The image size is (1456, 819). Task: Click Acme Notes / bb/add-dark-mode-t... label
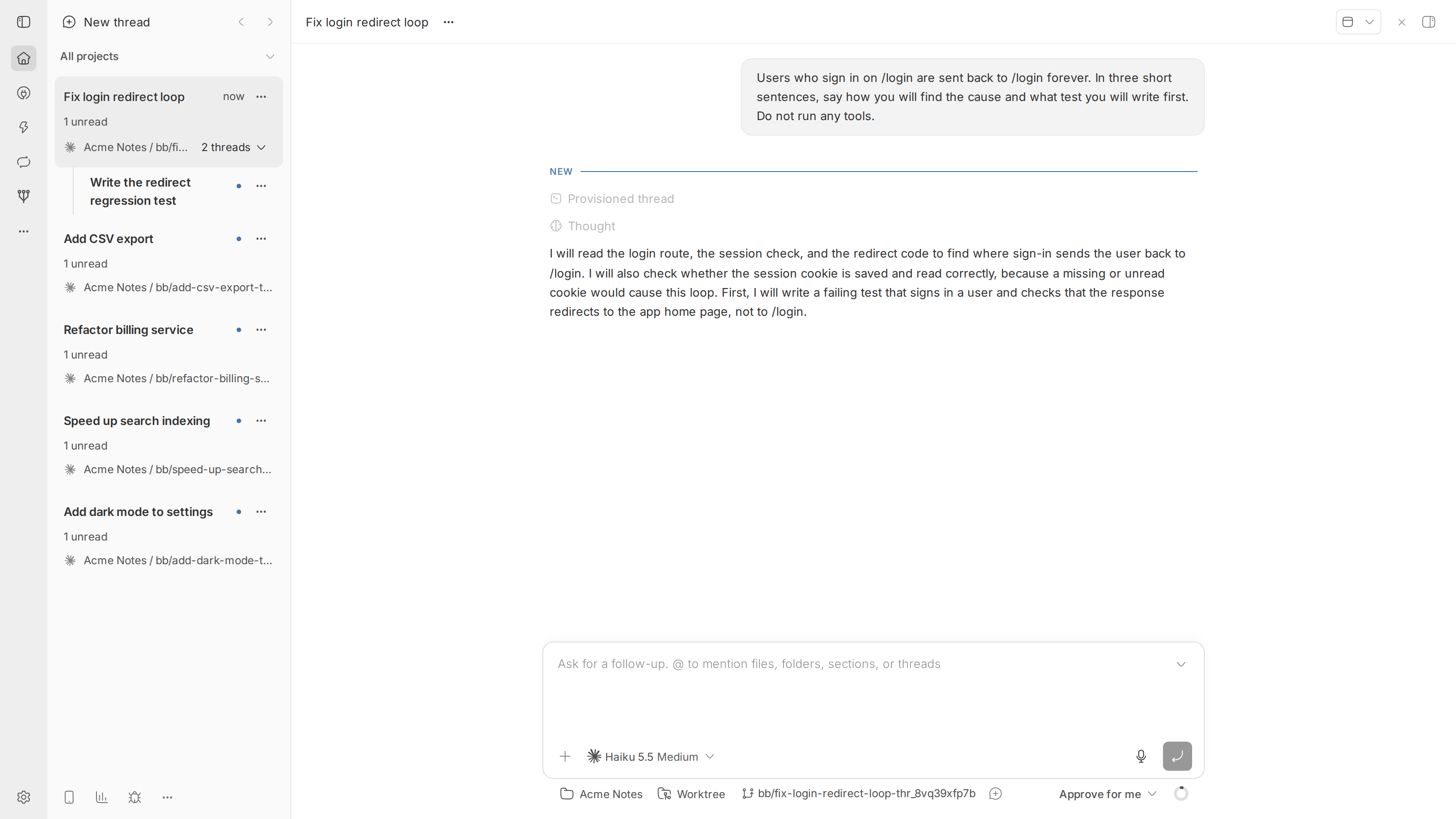point(177,561)
